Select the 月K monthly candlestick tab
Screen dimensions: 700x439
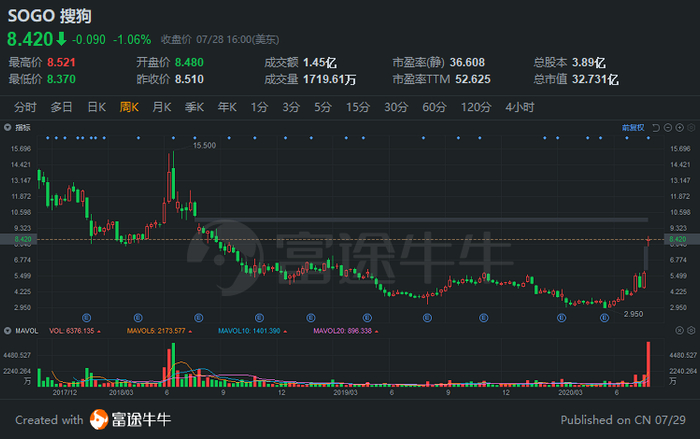pos(162,107)
